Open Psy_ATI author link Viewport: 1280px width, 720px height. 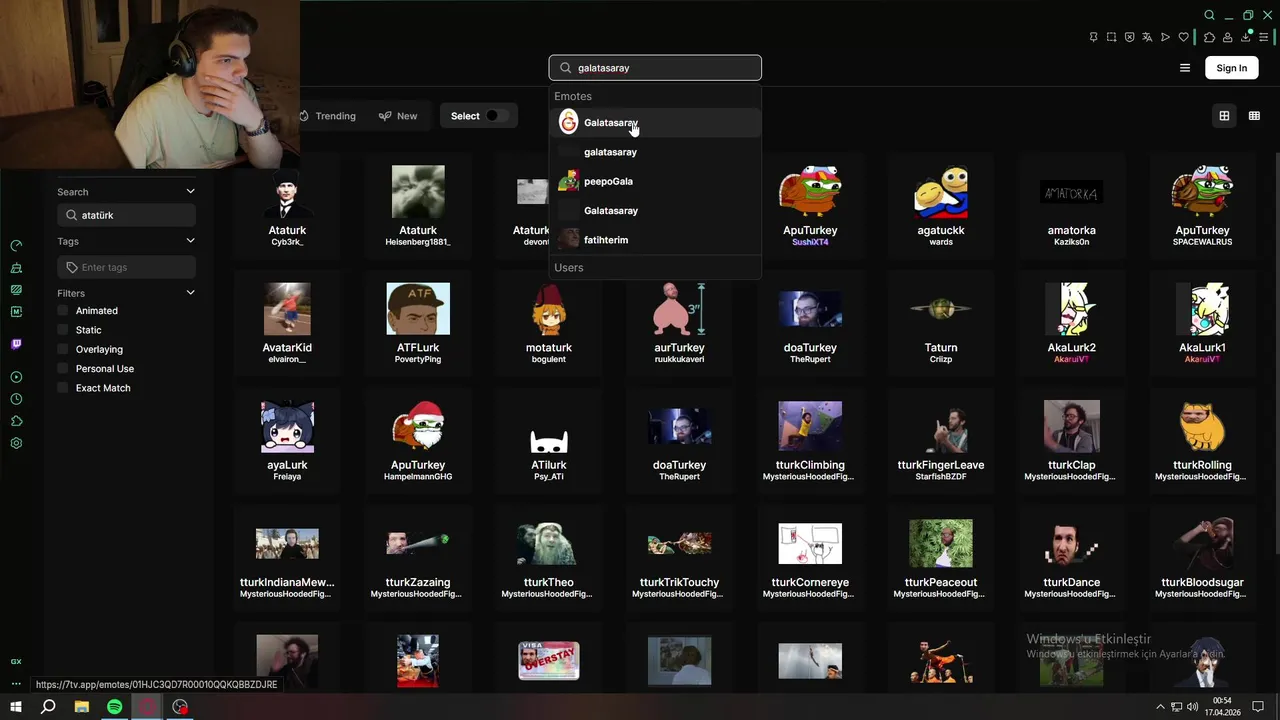point(549,477)
